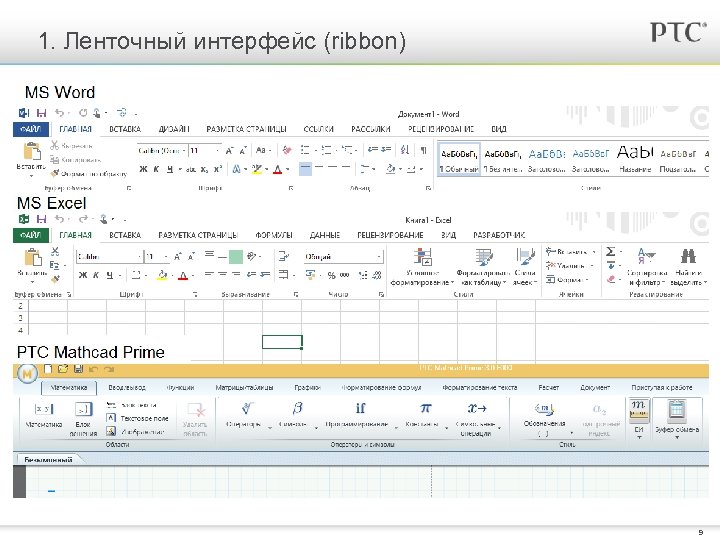720x540 pixels.
Task: Click the Excel Paste icon
Action: tap(33, 257)
